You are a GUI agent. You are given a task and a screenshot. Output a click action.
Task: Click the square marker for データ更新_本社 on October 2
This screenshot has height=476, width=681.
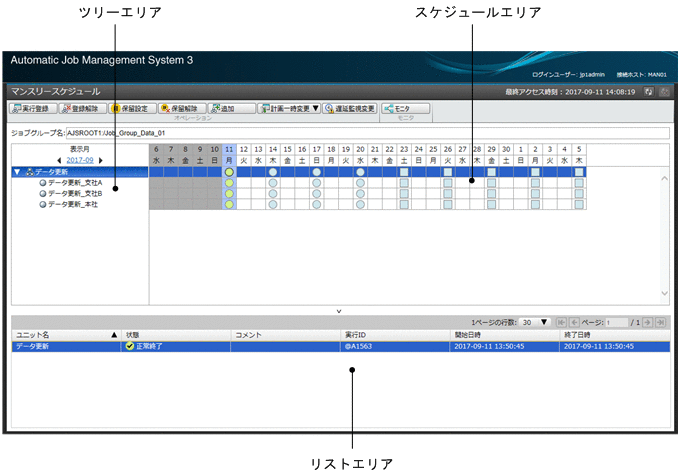(x=536, y=205)
